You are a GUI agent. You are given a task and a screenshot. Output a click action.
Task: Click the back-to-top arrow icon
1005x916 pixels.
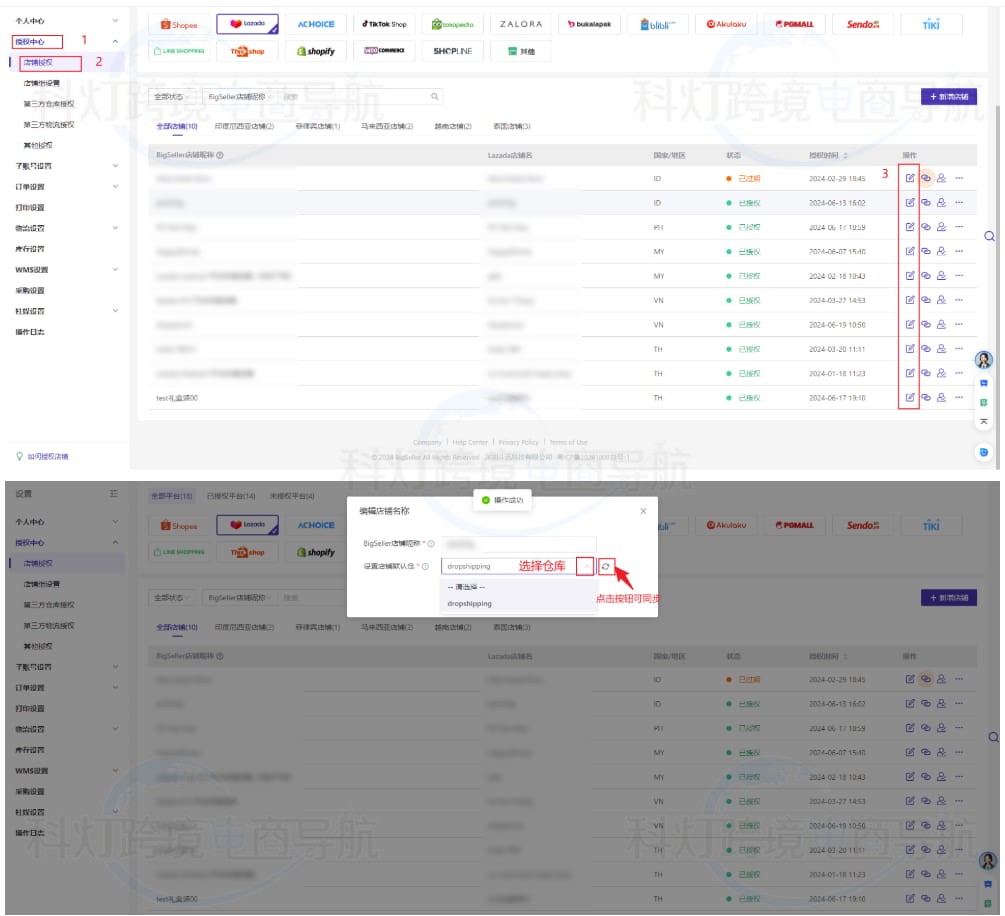[983, 421]
